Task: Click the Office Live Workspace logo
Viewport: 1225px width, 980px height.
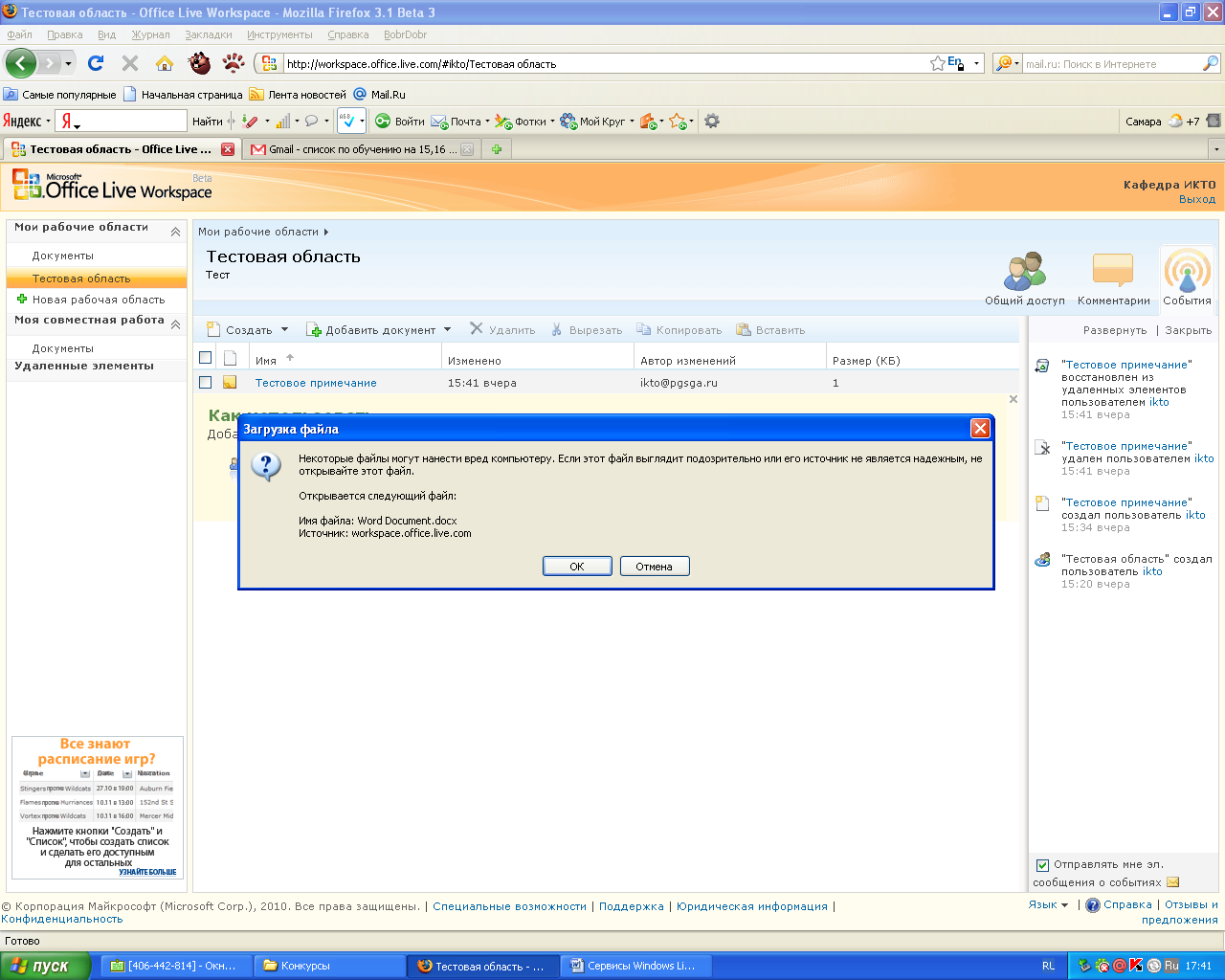Action: [x=111, y=186]
